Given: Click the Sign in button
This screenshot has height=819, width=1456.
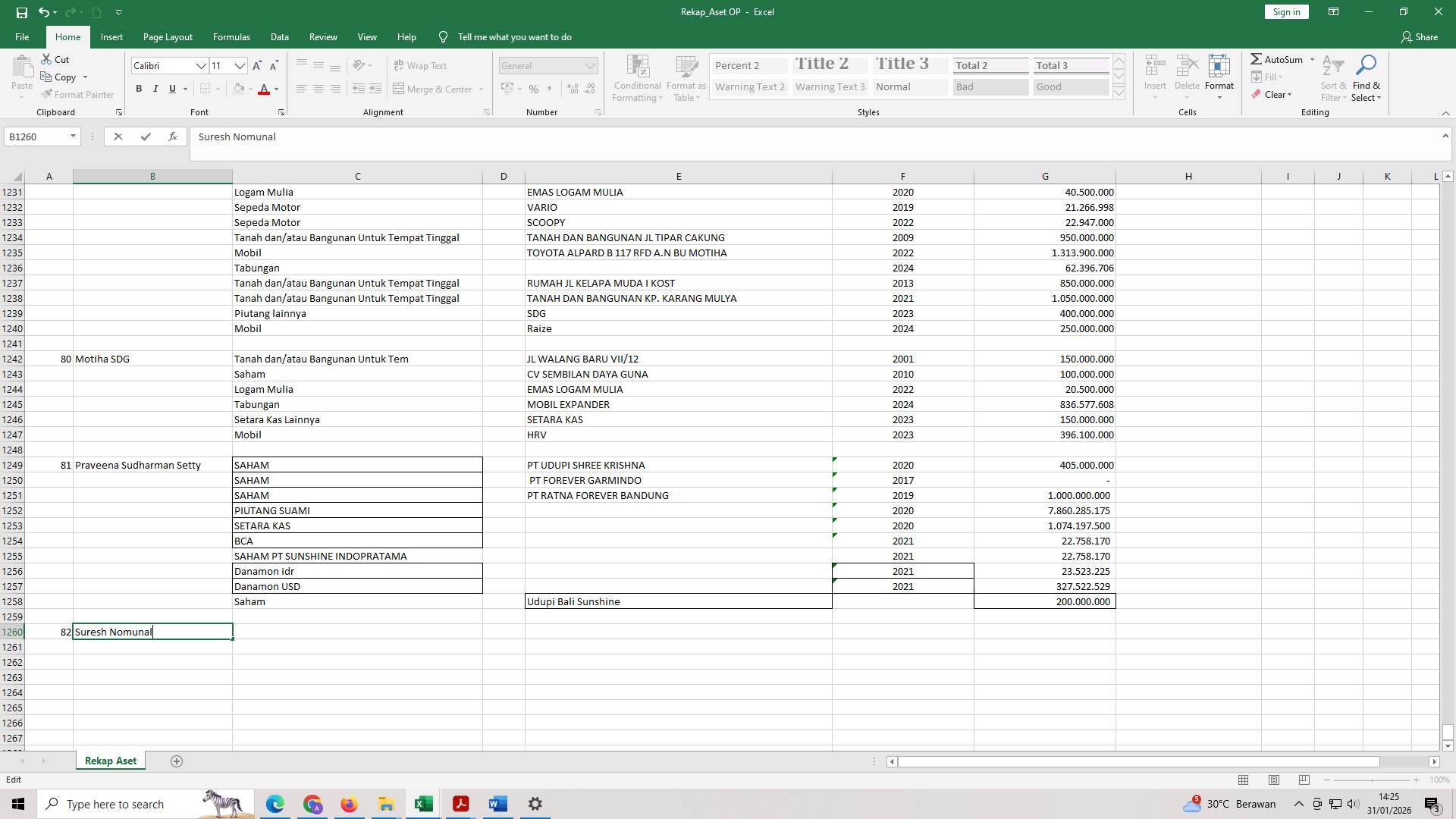Looking at the screenshot, I should pos(1285,11).
